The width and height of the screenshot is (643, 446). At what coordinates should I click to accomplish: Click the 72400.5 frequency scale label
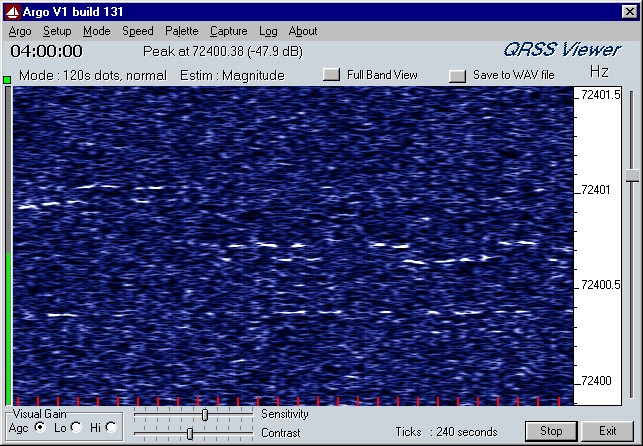click(601, 285)
